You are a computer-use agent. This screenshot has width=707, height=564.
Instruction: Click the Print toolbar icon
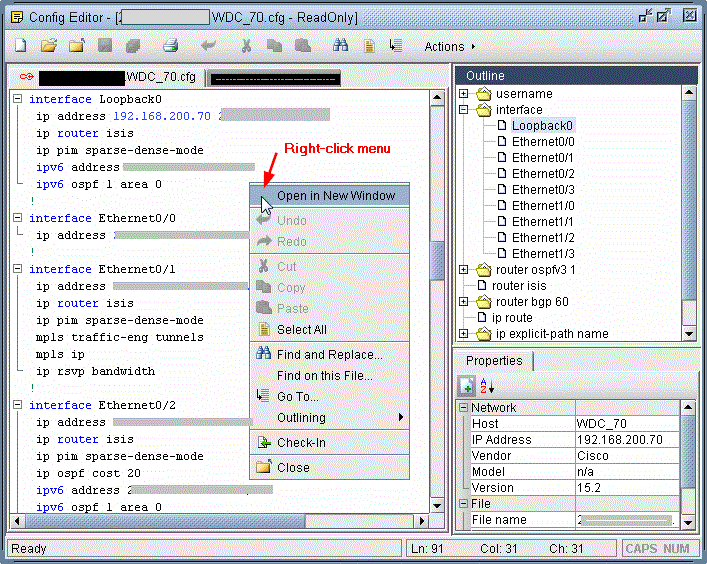pyautogui.click(x=170, y=46)
